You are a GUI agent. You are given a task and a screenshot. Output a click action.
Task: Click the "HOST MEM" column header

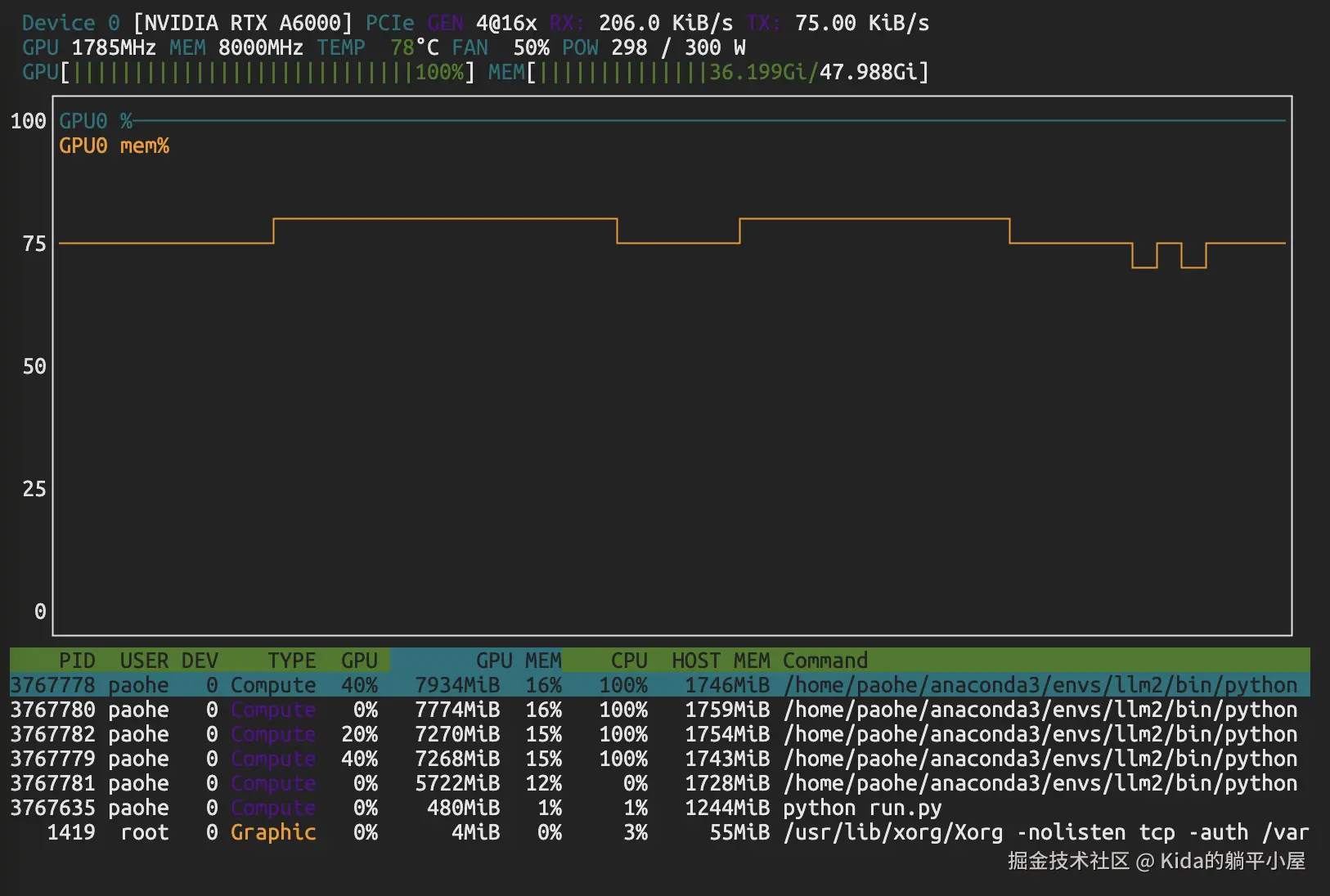[x=721, y=661]
